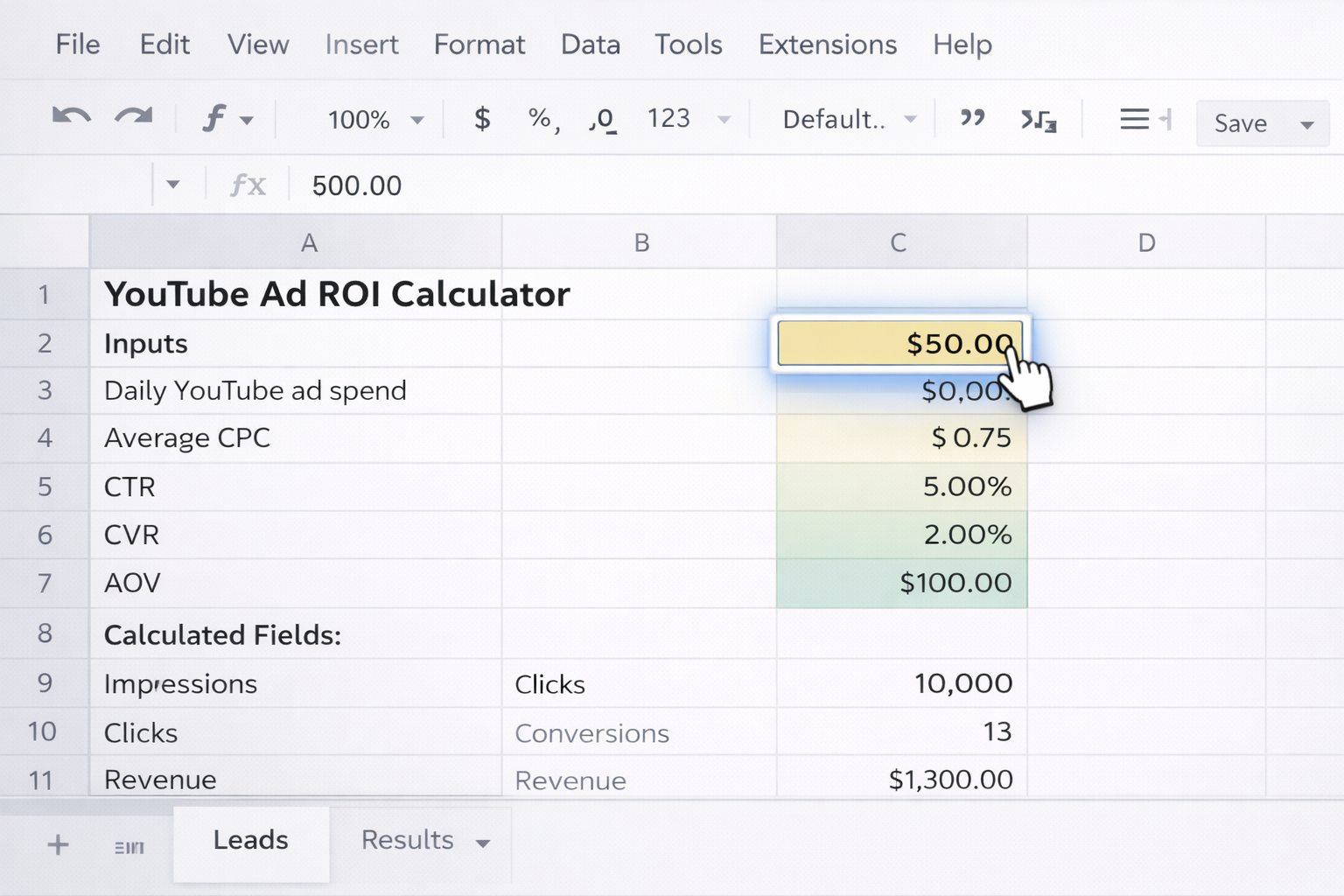The width and height of the screenshot is (1344, 896).
Task: Select row 1 header
Action: tap(44, 295)
